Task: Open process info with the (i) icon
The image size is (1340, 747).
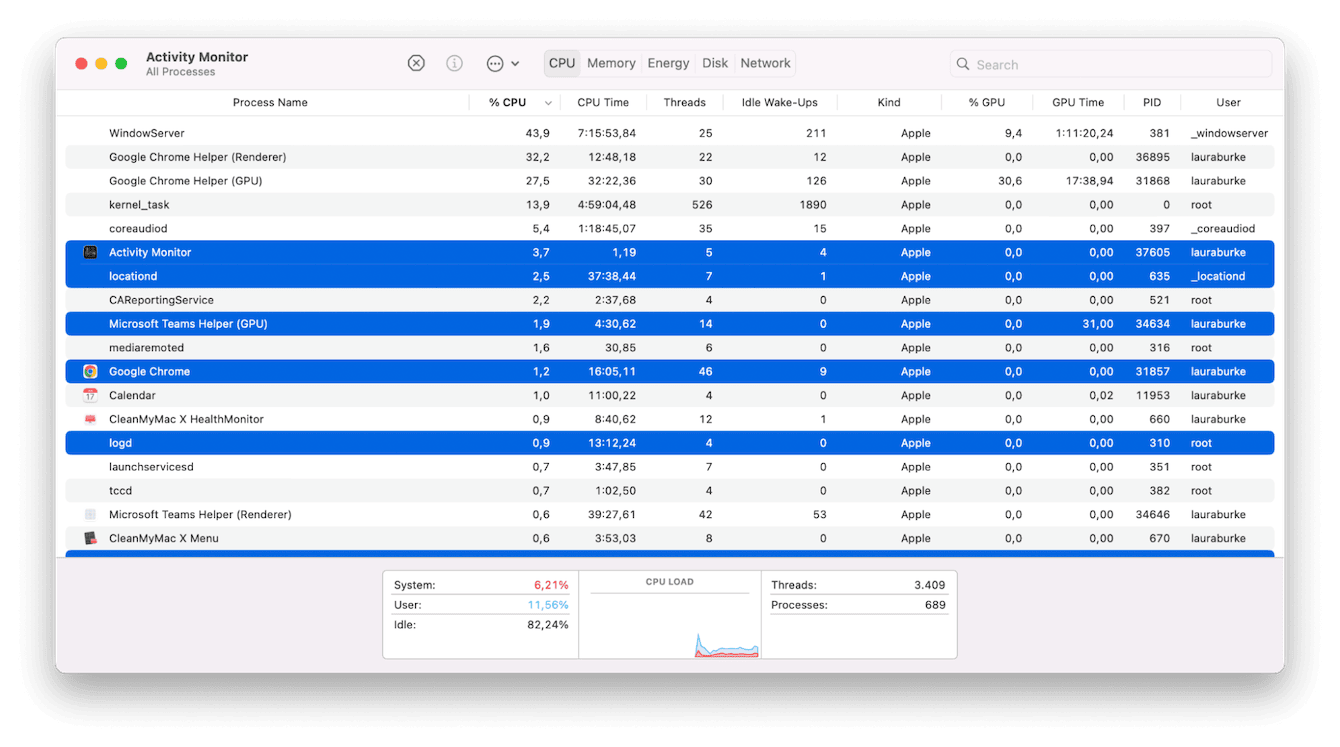Action: coord(454,62)
